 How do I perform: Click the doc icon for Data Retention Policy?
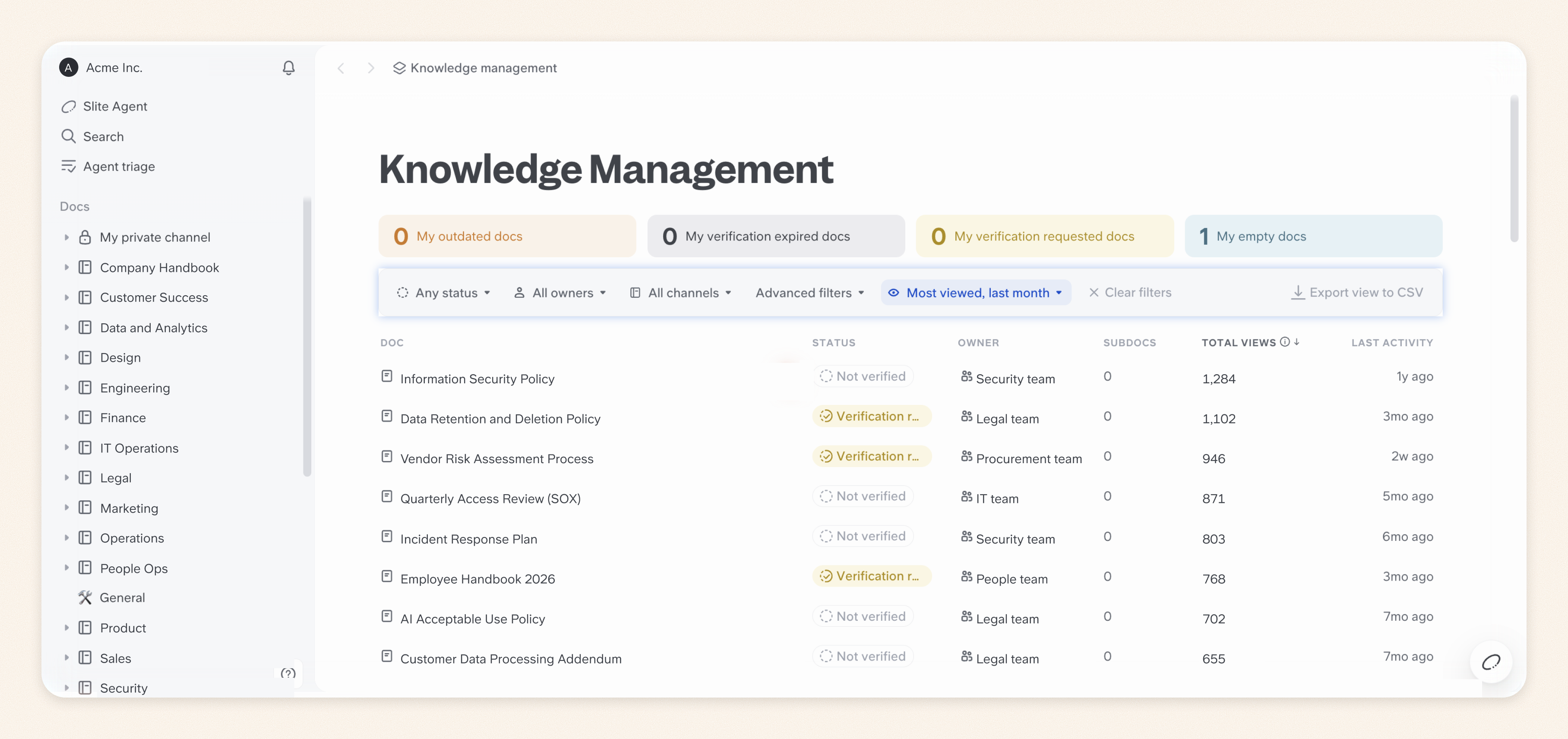386,417
